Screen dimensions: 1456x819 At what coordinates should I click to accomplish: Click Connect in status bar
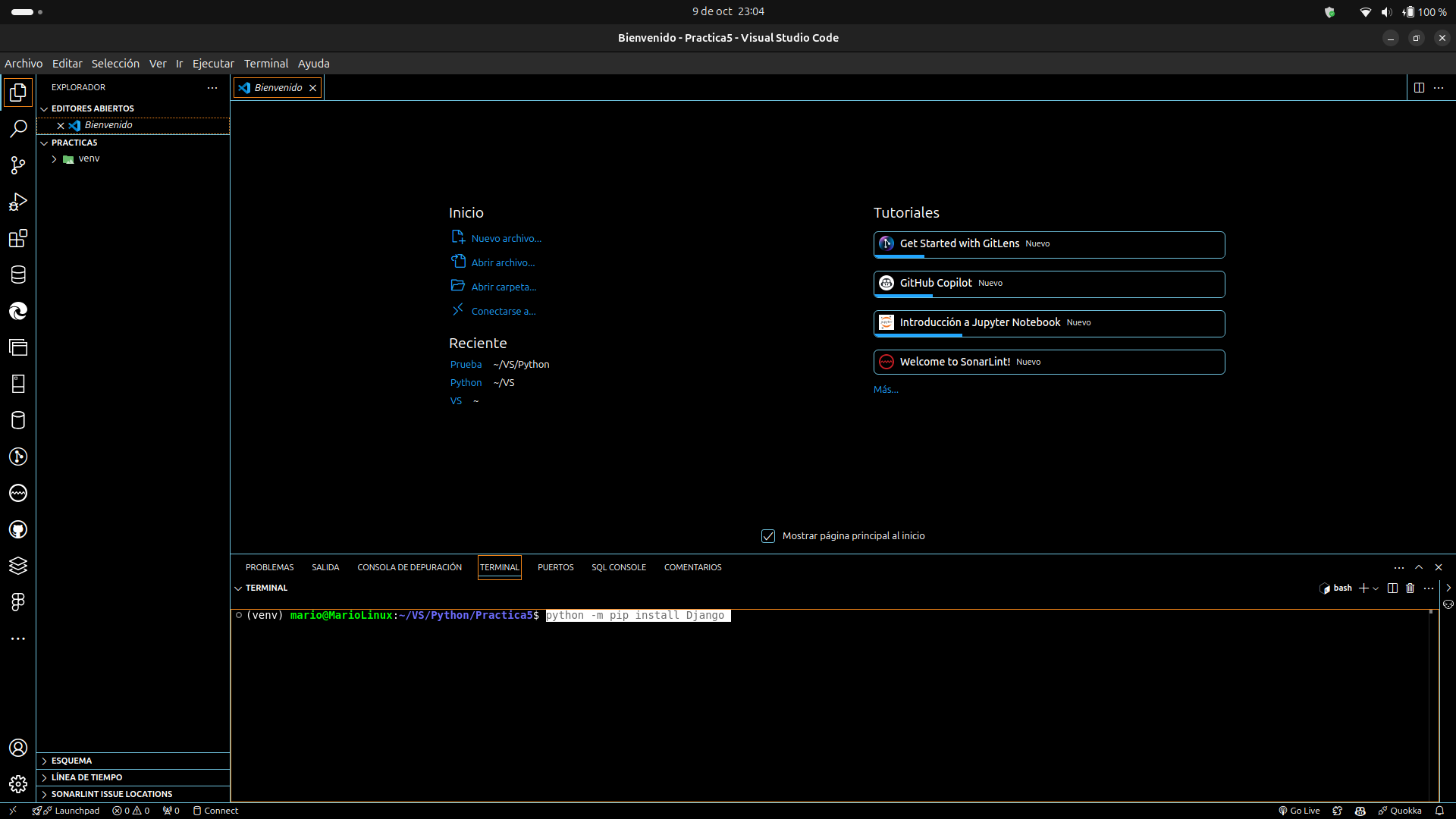tap(215, 811)
